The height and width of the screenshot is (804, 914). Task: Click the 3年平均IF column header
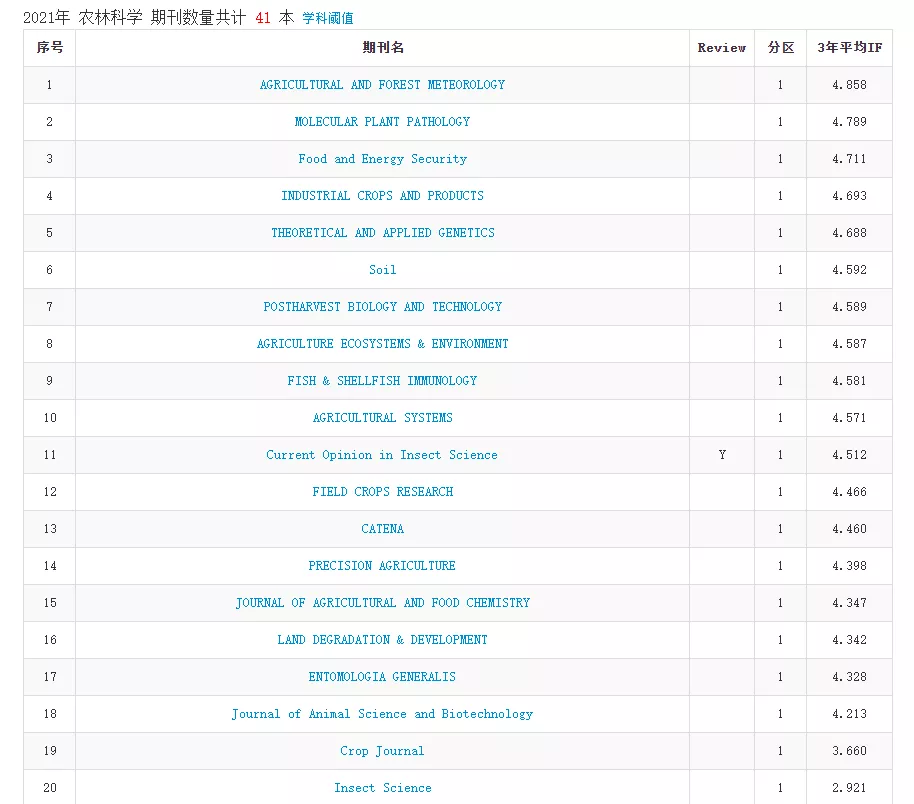tap(849, 48)
